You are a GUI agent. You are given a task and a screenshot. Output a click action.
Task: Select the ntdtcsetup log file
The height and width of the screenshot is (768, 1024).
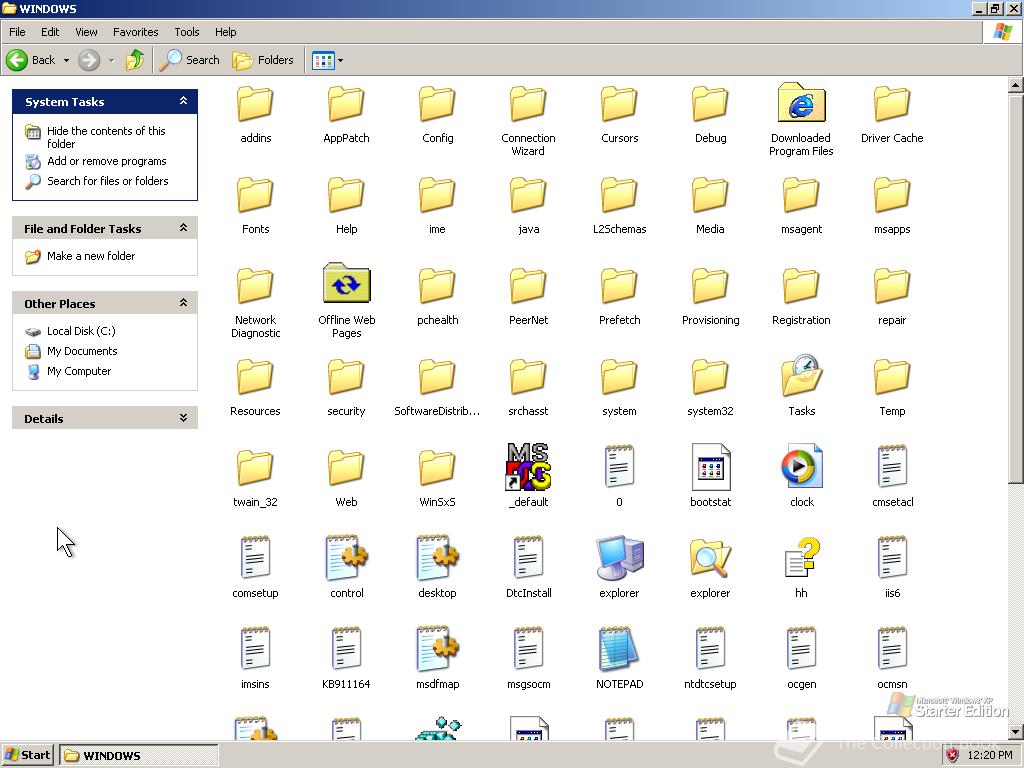tap(710, 648)
